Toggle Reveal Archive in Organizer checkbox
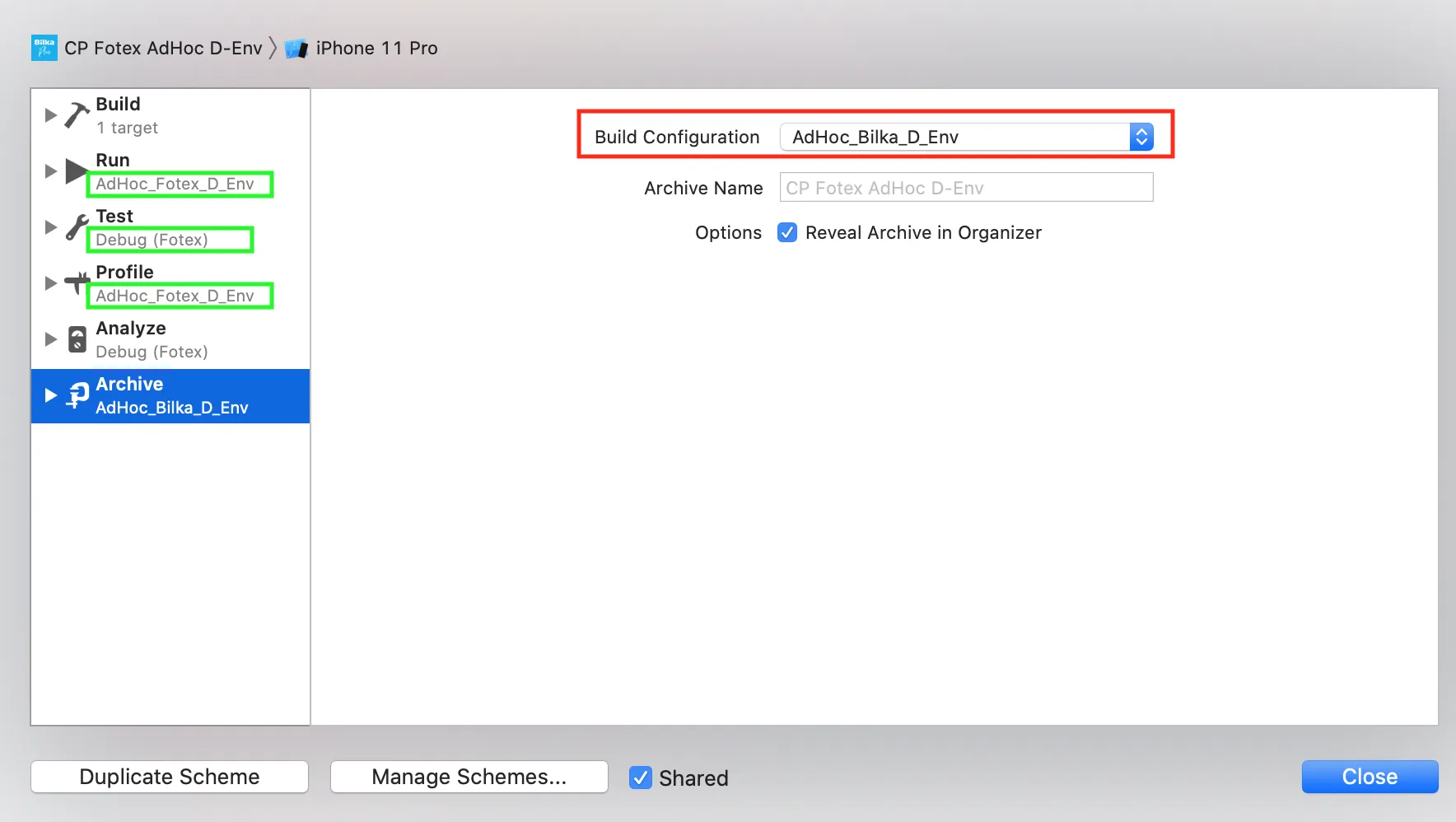Image resolution: width=1456 pixels, height=822 pixels. coord(787,232)
